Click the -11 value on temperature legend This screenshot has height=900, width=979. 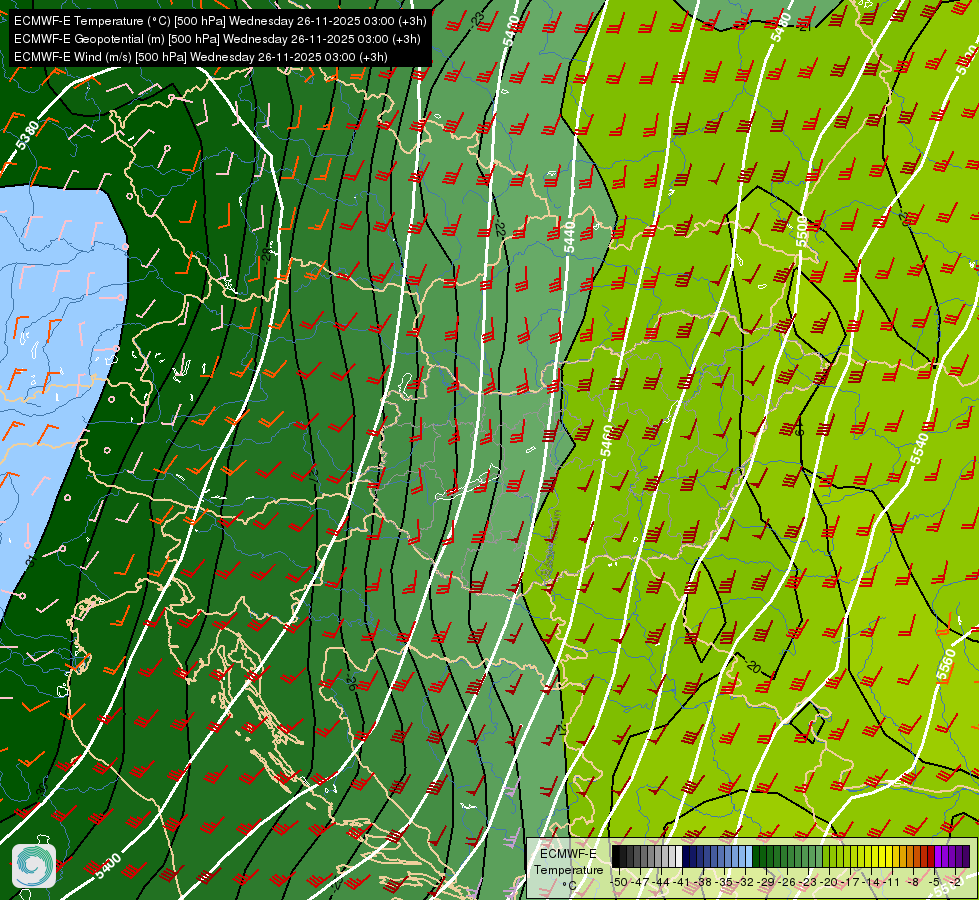[x=891, y=882]
